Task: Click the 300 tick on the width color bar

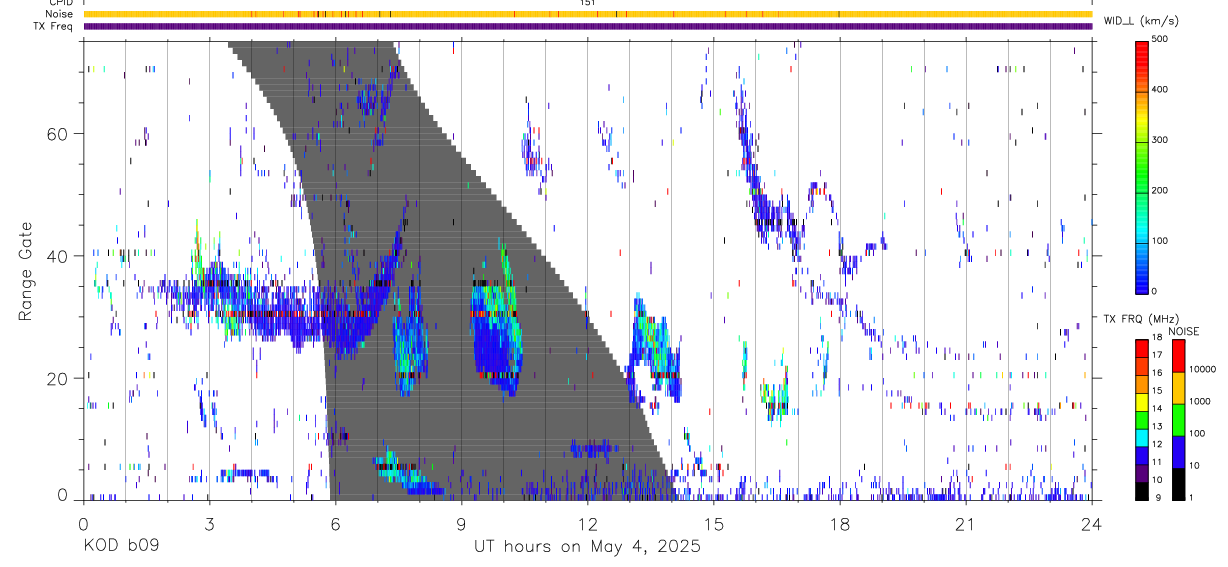Action: coord(1161,141)
